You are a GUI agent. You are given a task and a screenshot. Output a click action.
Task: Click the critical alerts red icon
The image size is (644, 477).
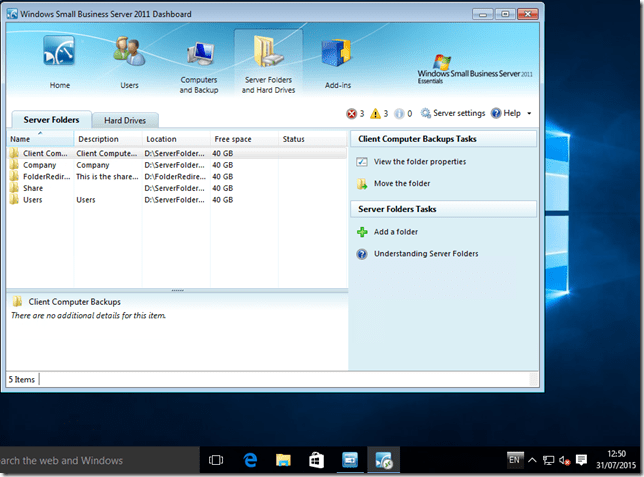(351, 114)
